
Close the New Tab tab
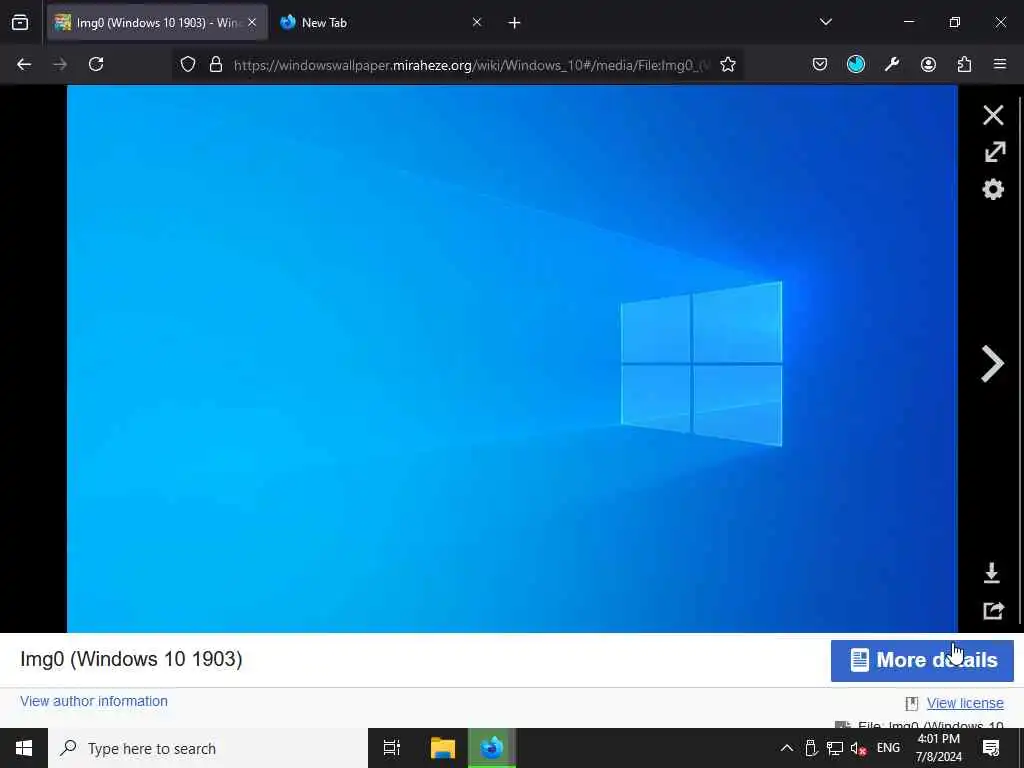point(477,23)
